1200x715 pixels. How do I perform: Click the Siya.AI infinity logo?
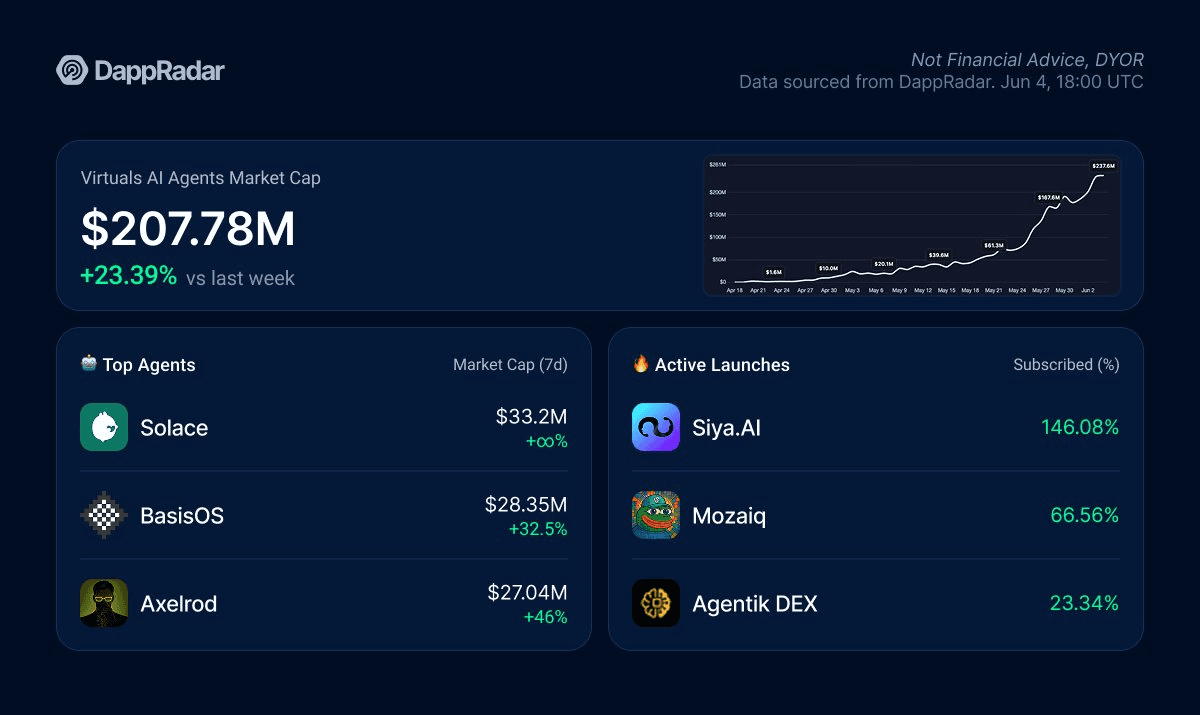pos(656,427)
